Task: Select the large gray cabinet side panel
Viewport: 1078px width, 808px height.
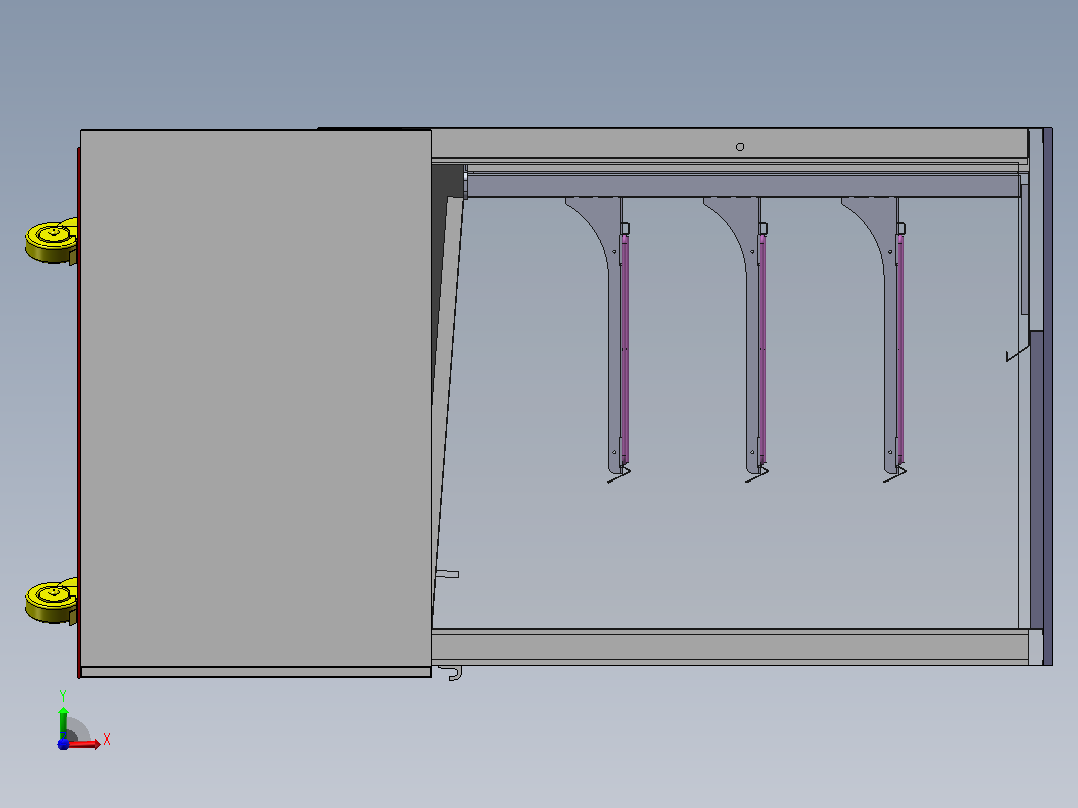Action: (256, 397)
